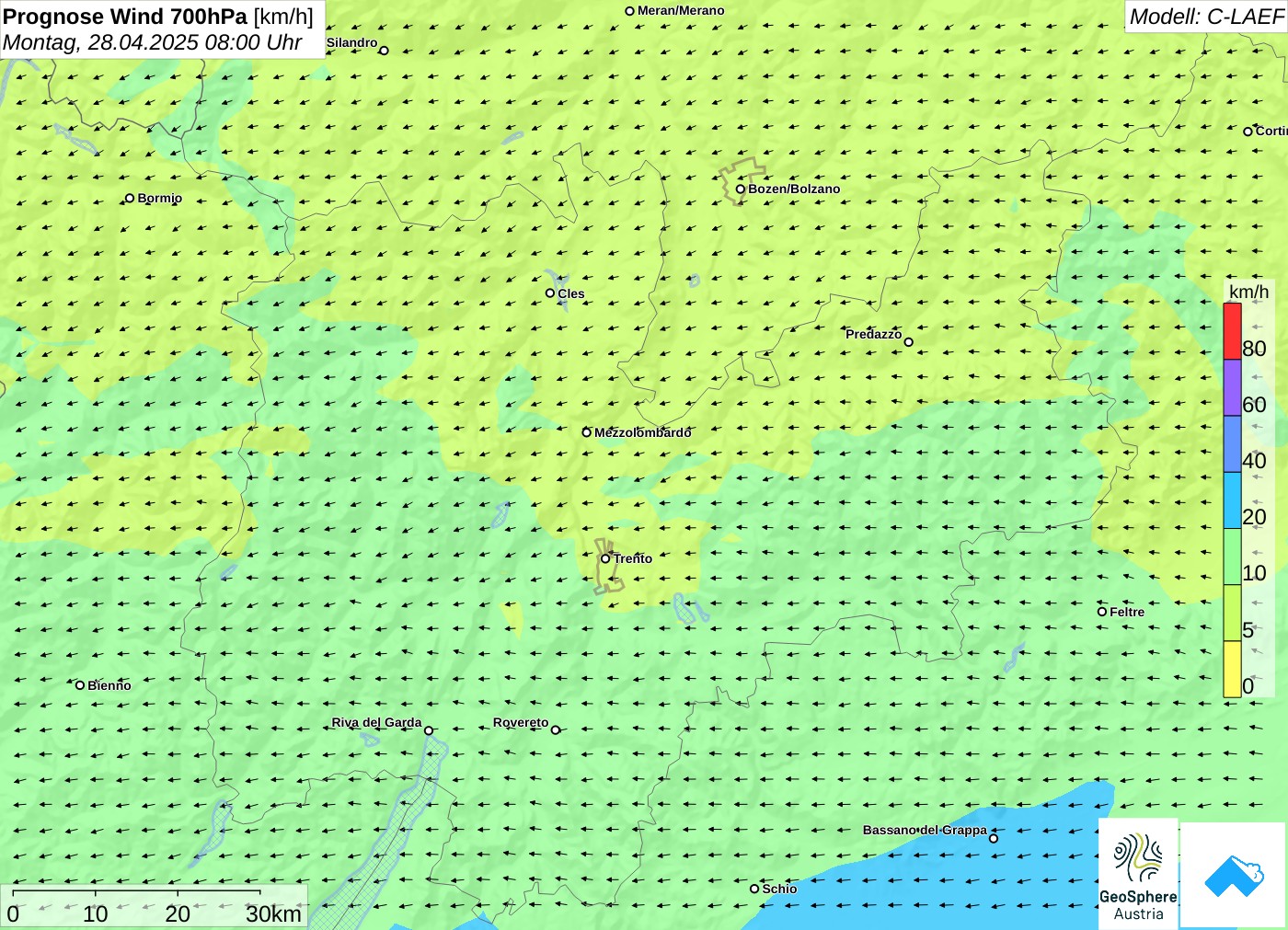Click the Riva del Garda marker
This screenshot has width=1288, height=930.
tap(429, 731)
